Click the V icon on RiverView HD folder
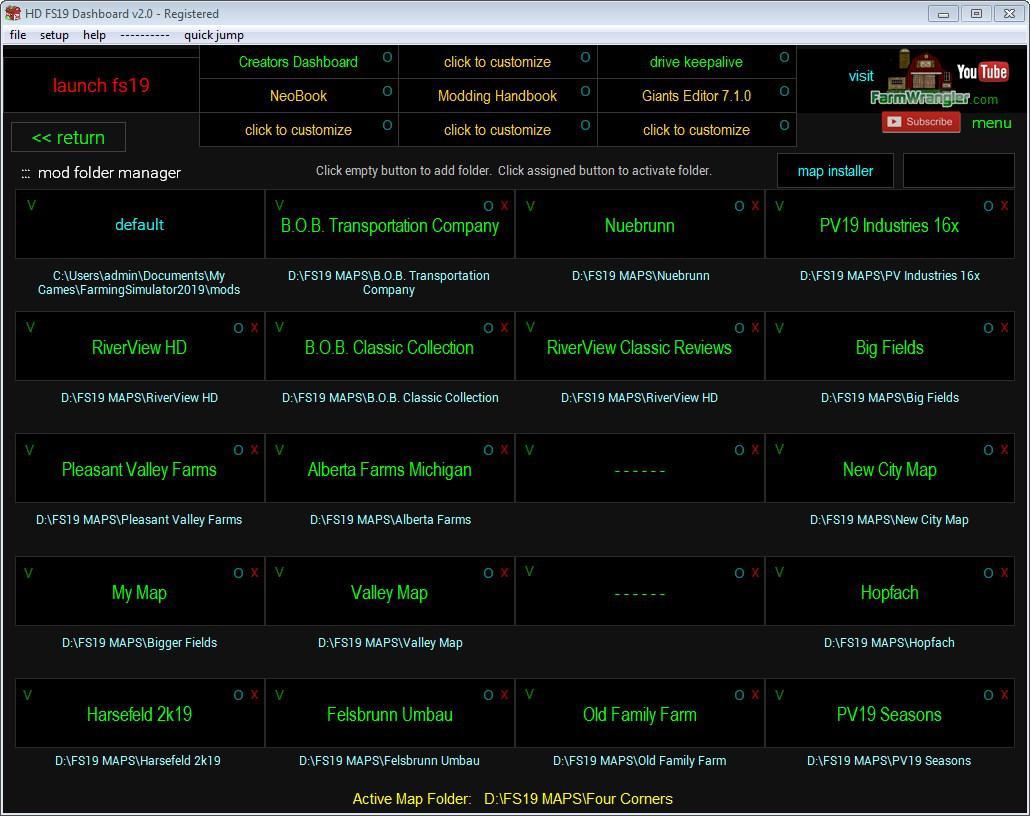 point(30,327)
